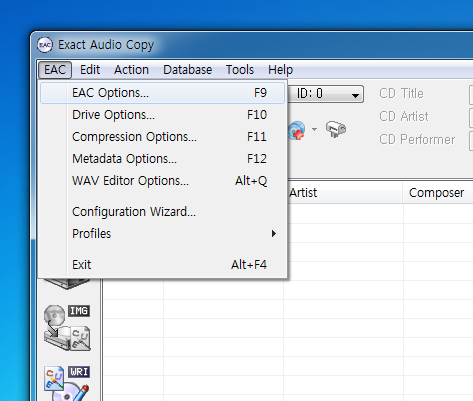
Task: Select WAV Editor Options entry
Action: tap(162, 181)
